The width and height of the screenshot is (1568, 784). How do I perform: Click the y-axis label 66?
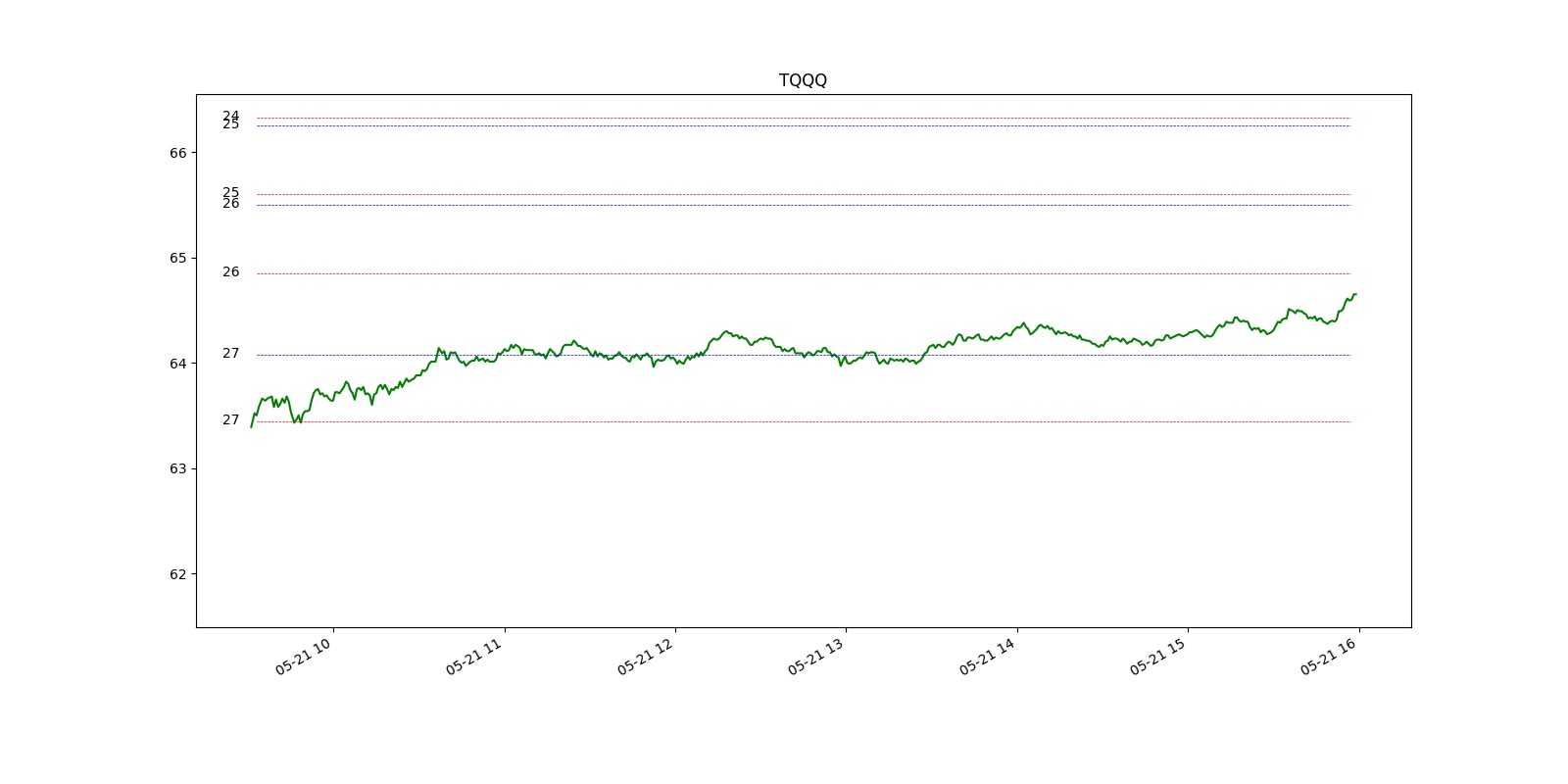[177, 153]
